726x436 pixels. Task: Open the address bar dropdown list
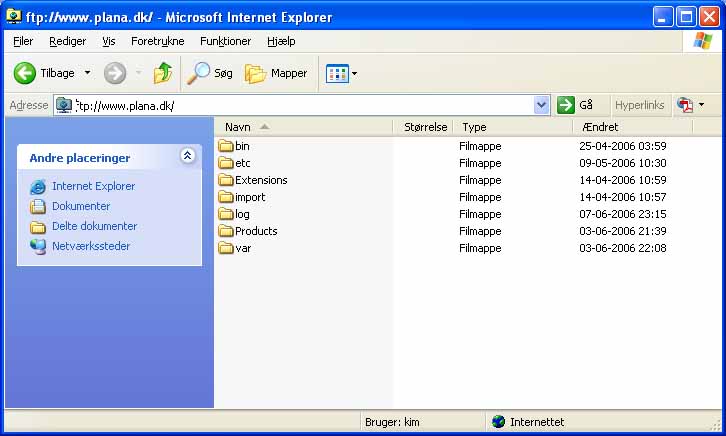(x=542, y=105)
